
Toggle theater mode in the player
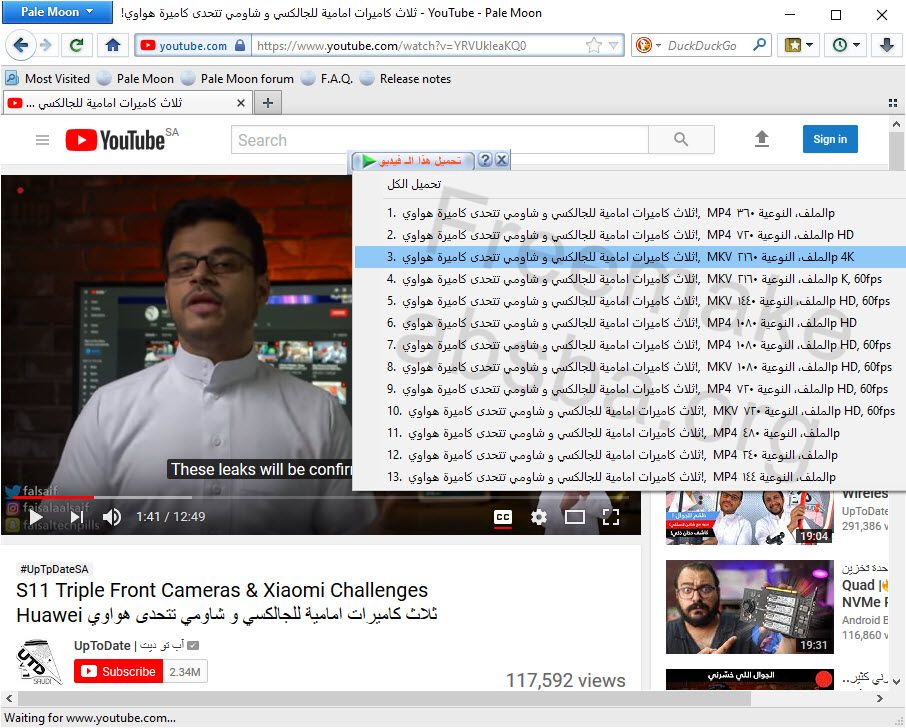574,517
